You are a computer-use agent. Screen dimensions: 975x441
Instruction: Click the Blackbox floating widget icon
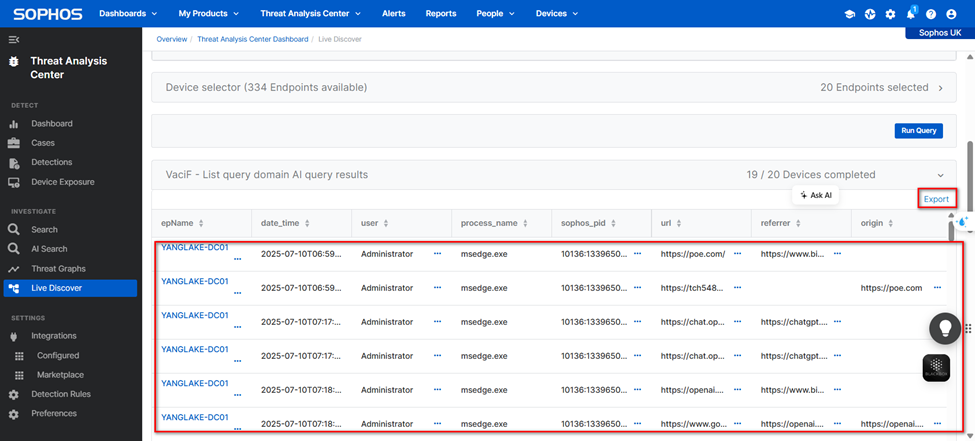[936, 368]
